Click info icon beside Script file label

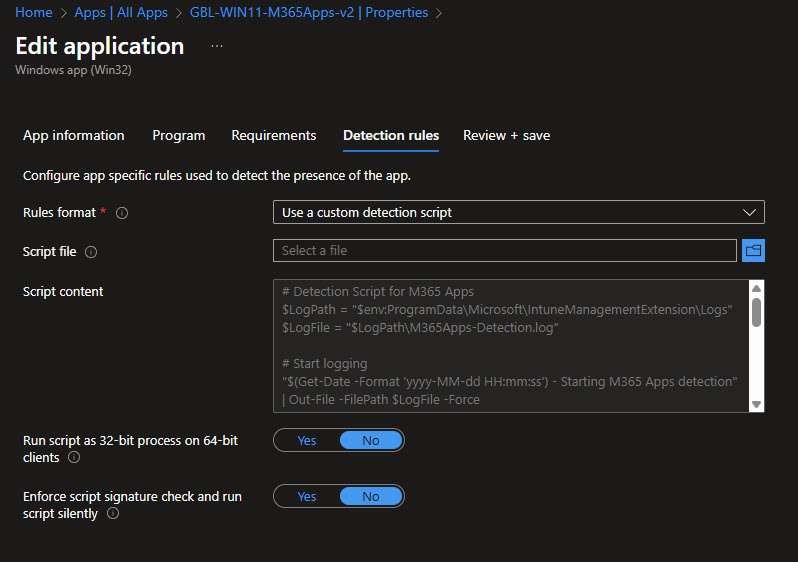[x=91, y=252]
